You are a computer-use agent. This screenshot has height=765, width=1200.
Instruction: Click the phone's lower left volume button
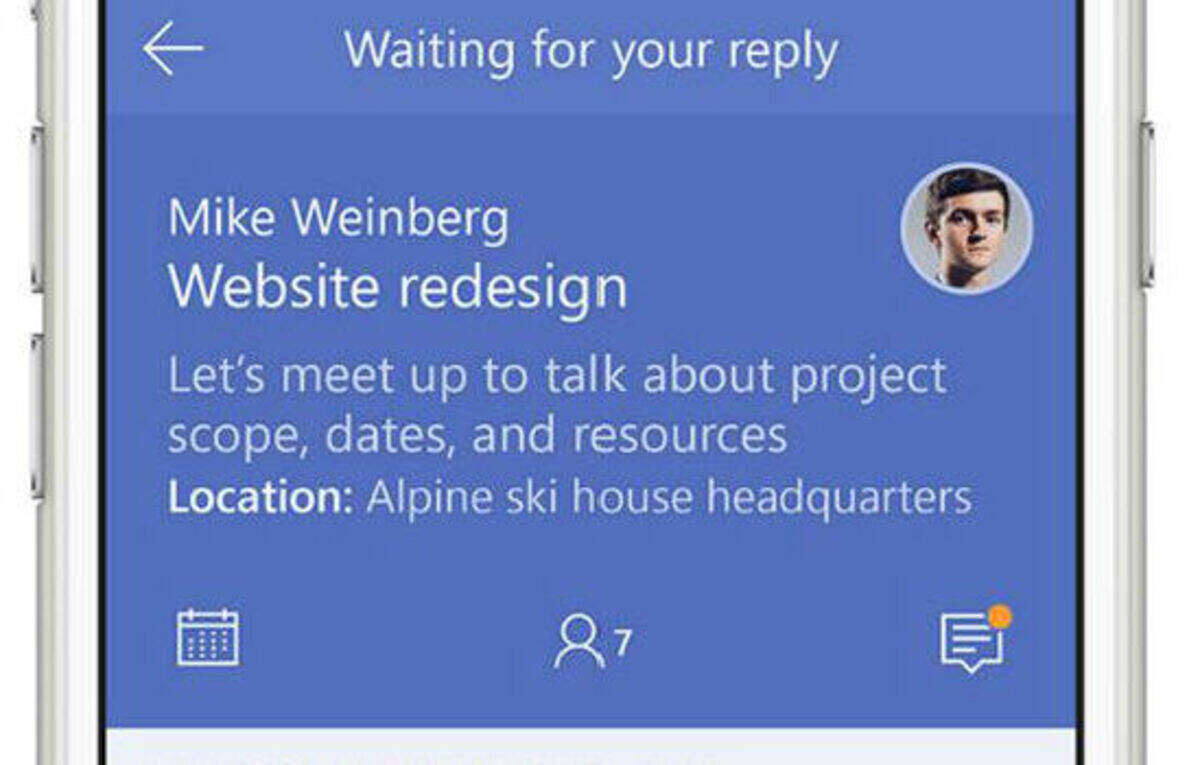coord(37,416)
